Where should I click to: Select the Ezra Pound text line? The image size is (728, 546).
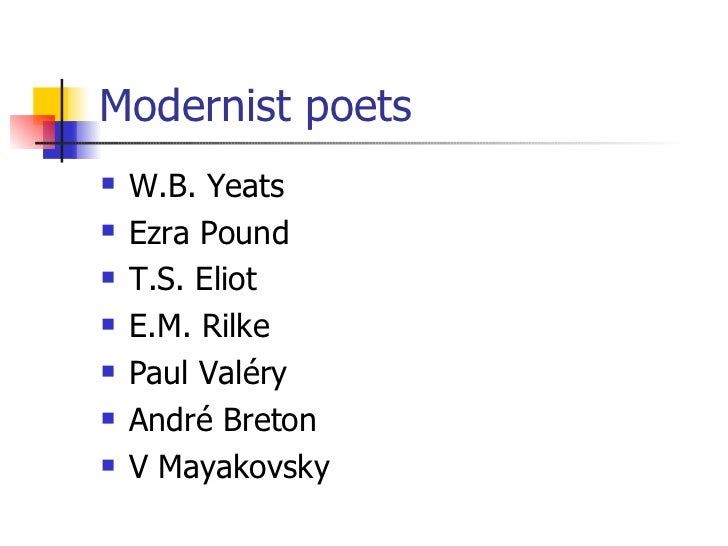209,233
